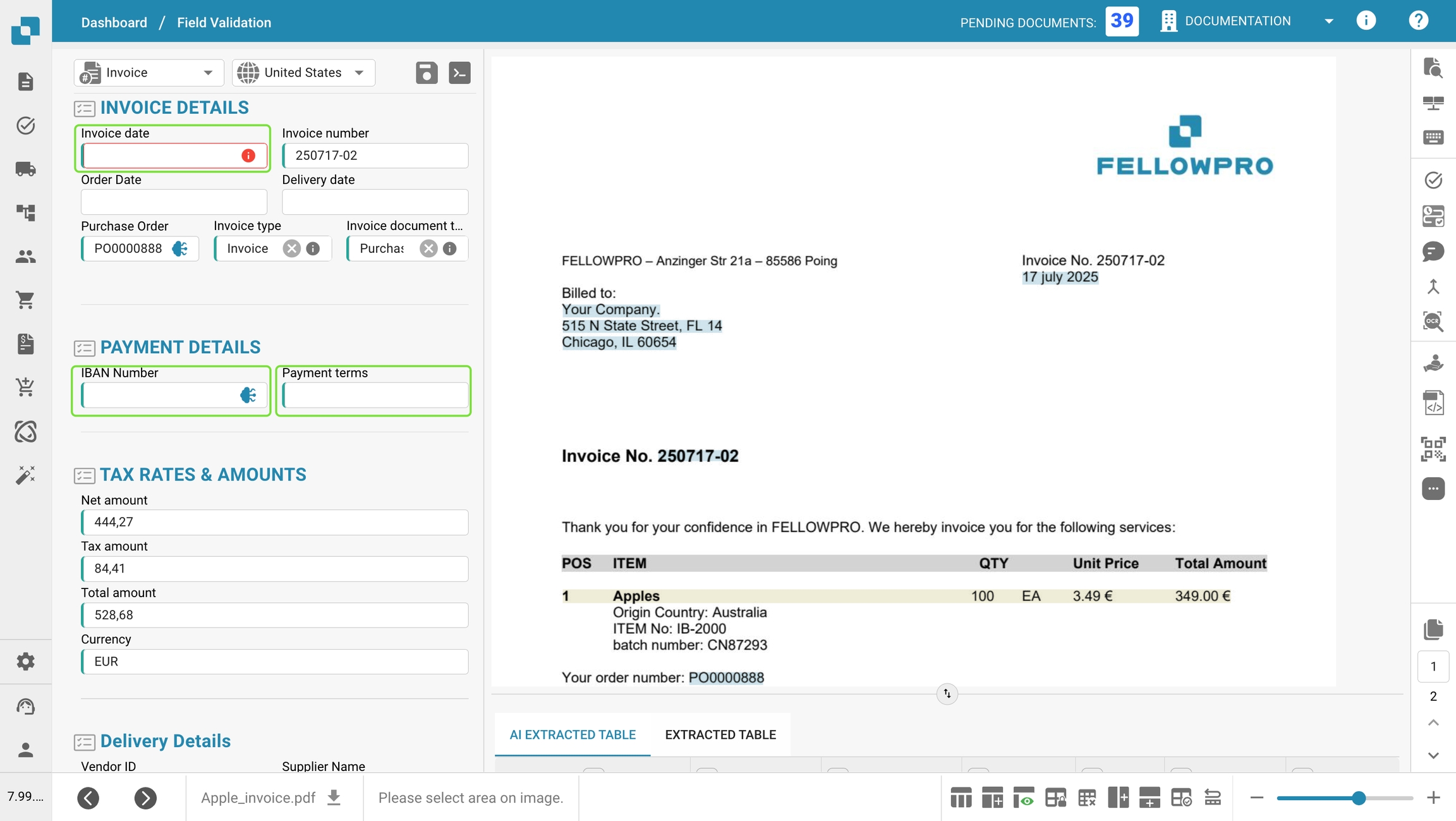Expand the DOCUMENTATION organization dropdown
Viewport: 1456px width, 821px height.
[x=1328, y=21]
